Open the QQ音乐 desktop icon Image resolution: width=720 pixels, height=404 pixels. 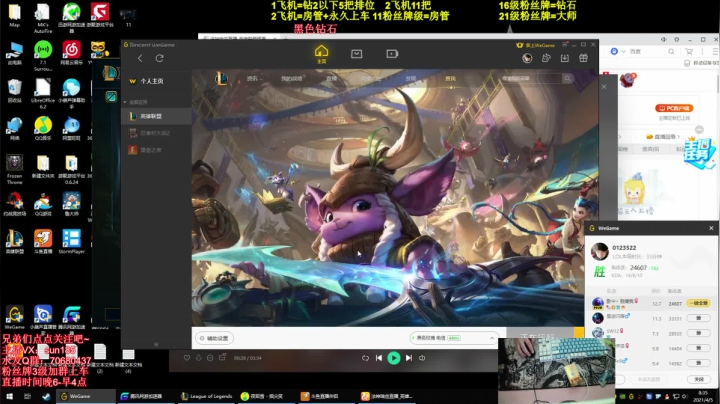pyautogui.click(x=43, y=129)
